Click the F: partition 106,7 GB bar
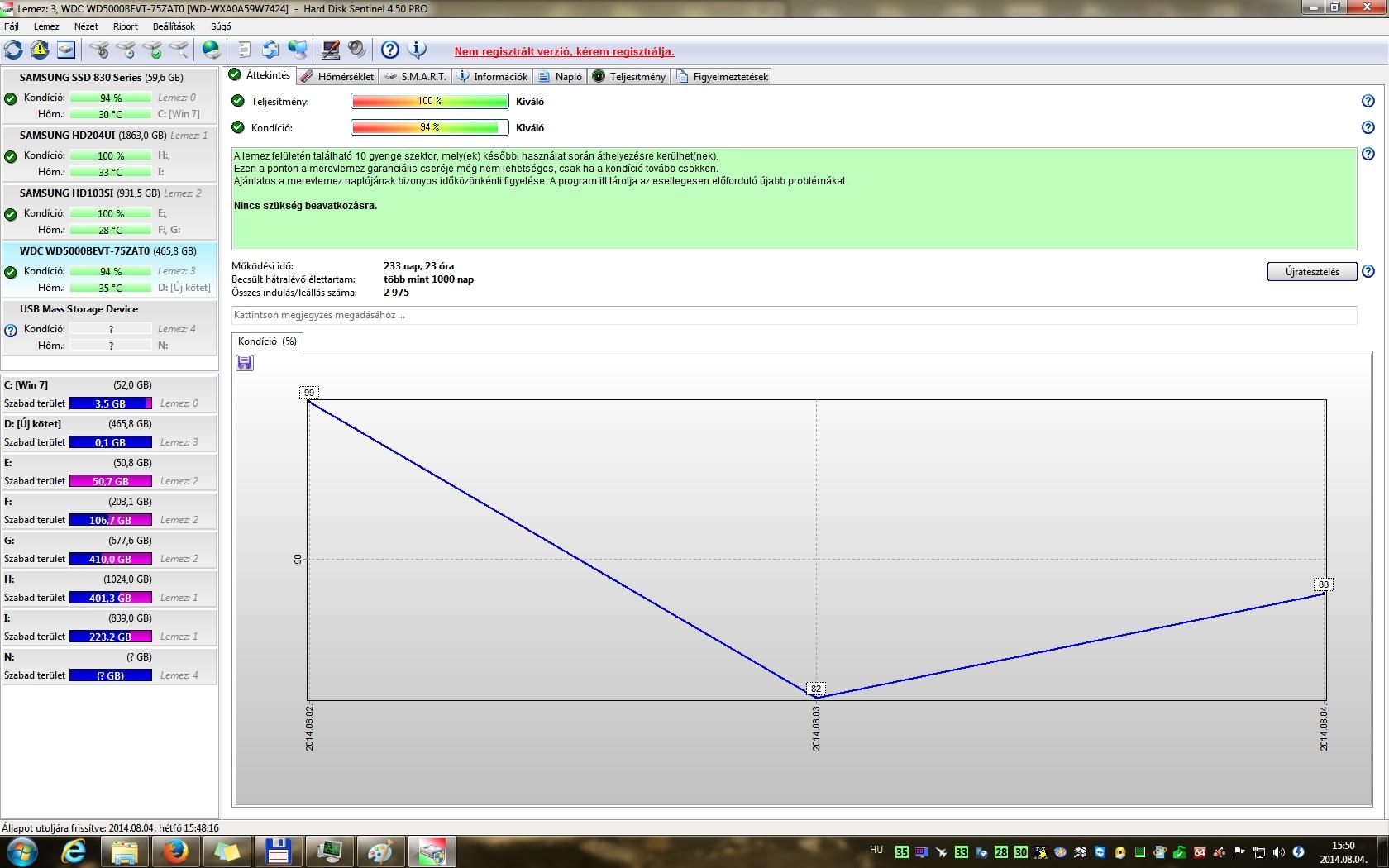1389x868 pixels. (111, 520)
